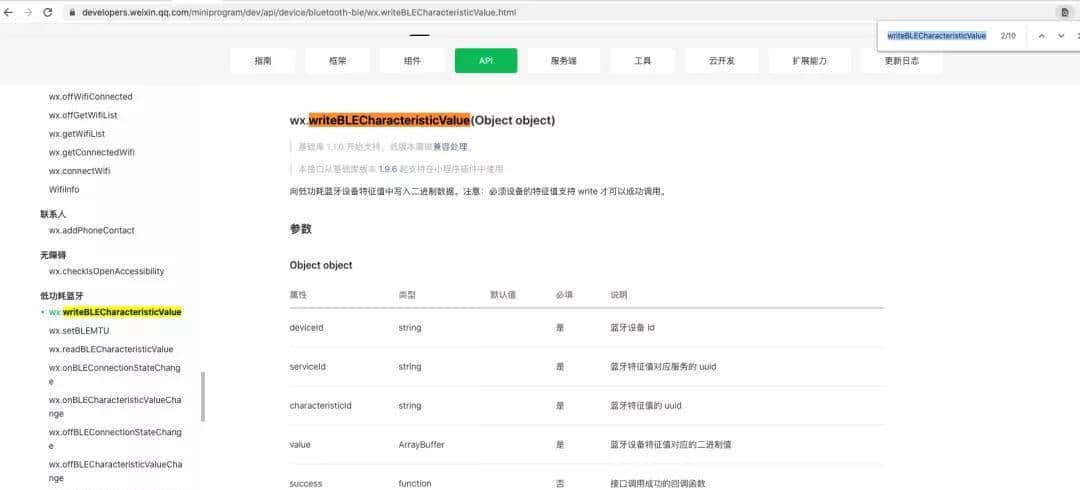
Task: Select the 低功耗蓝牙 sidebar section
Action: tap(61, 296)
